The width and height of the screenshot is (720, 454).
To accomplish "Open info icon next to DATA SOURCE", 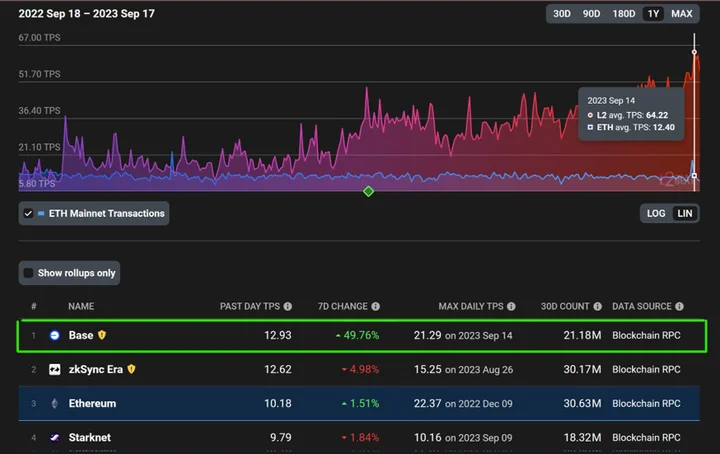I will click(679, 306).
